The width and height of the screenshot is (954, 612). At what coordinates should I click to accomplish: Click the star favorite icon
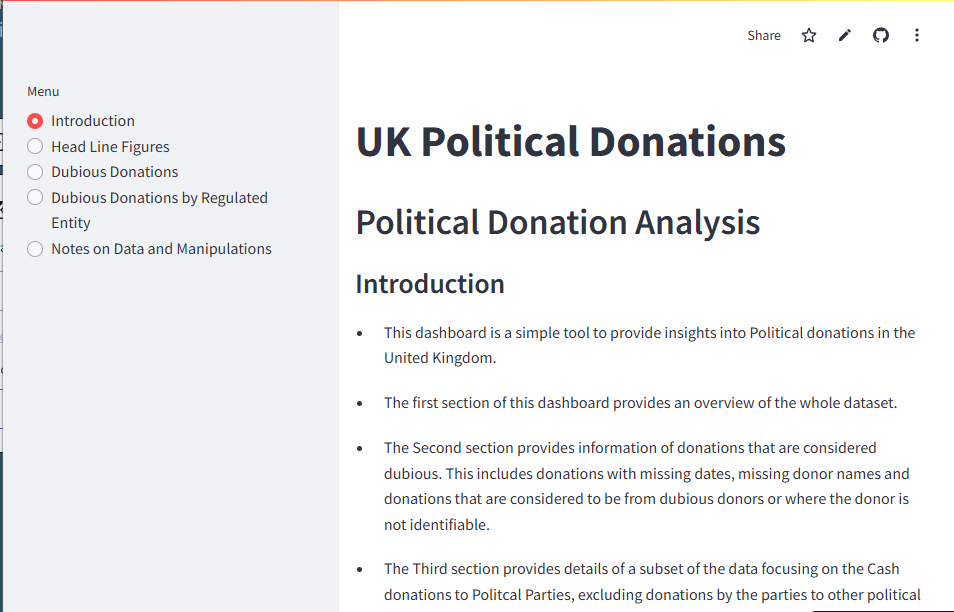point(809,35)
